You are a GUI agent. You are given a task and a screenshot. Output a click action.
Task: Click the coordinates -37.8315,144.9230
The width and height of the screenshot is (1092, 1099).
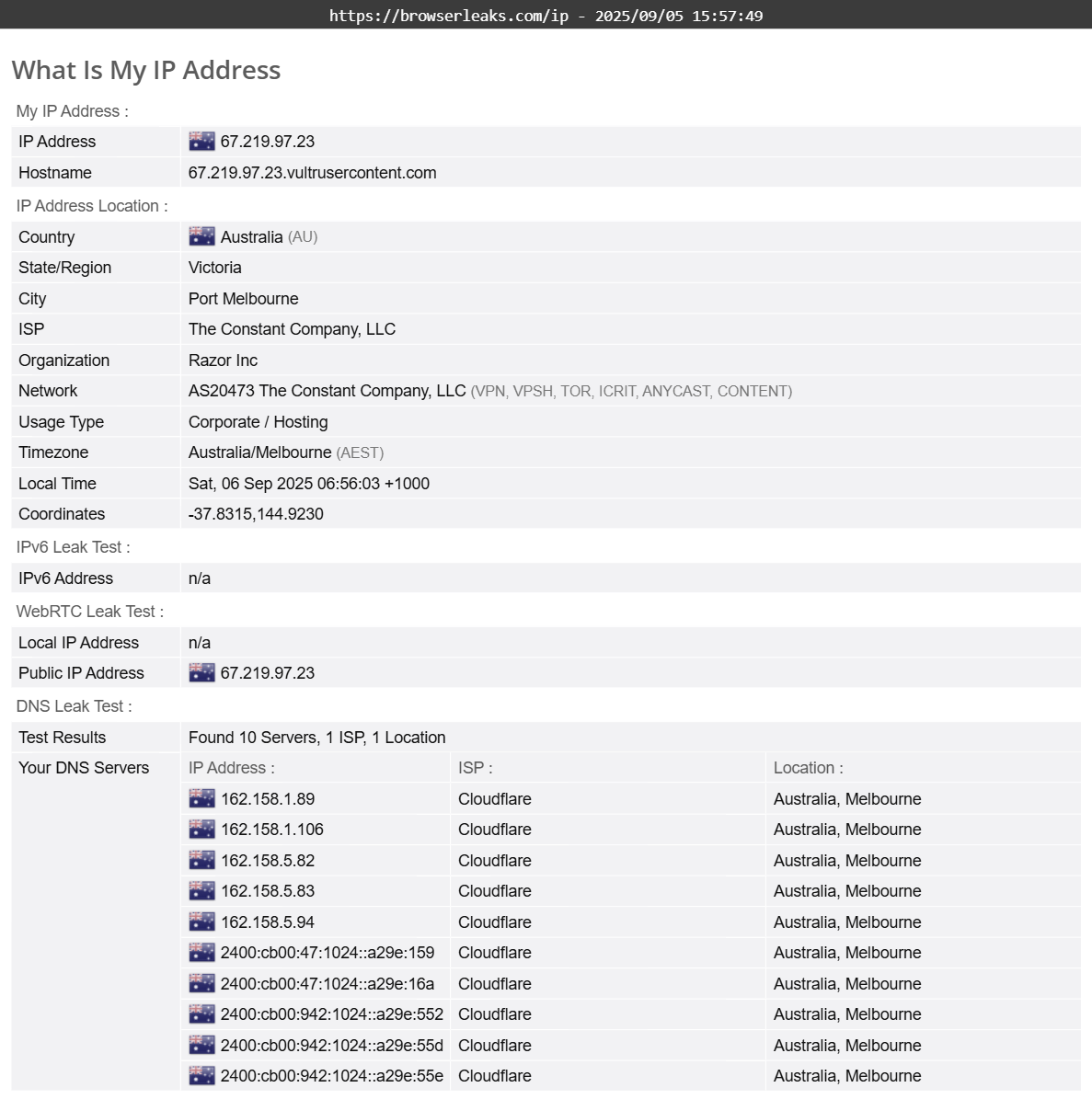pyautogui.click(x=256, y=514)
